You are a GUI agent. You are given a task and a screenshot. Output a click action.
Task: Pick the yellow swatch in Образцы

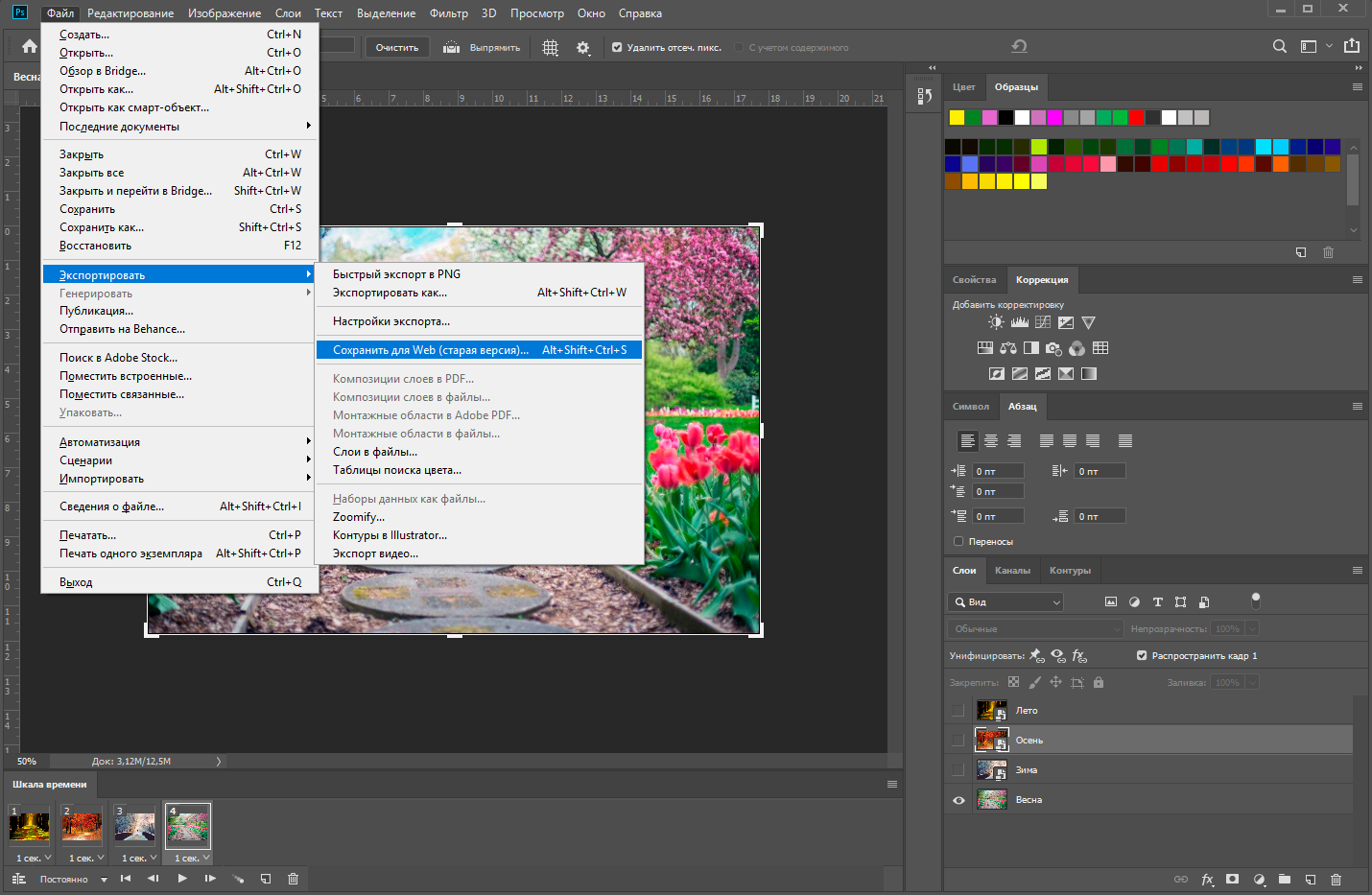pos(957,117)
